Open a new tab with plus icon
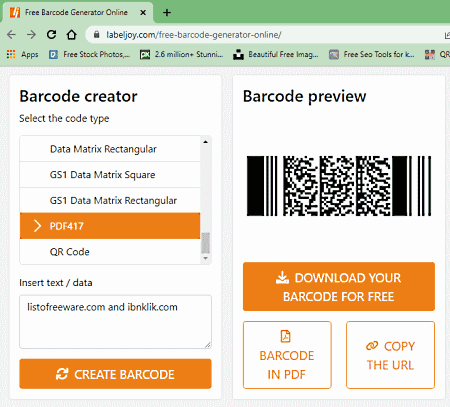This screenshot has width=450, height=407. [167, 13]
